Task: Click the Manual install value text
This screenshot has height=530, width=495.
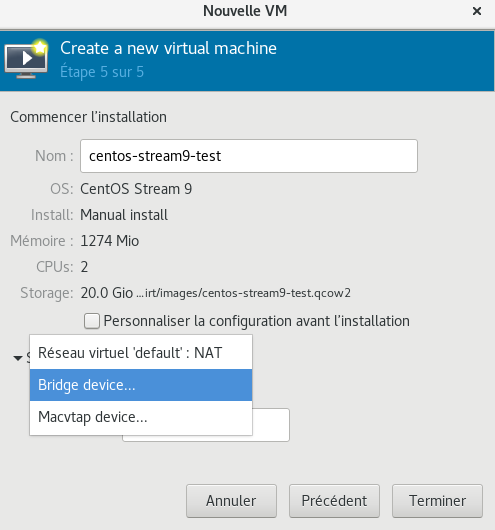Action: 124,215
